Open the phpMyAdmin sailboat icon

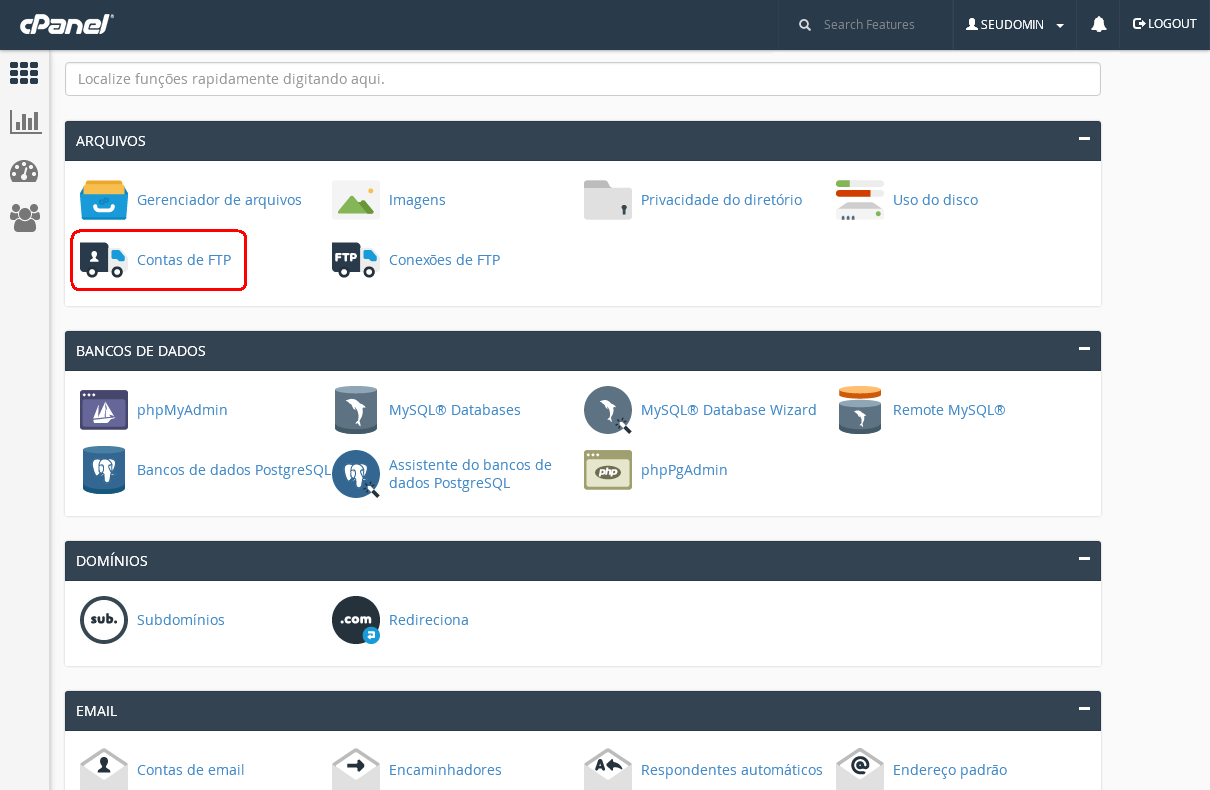[104, 410]
